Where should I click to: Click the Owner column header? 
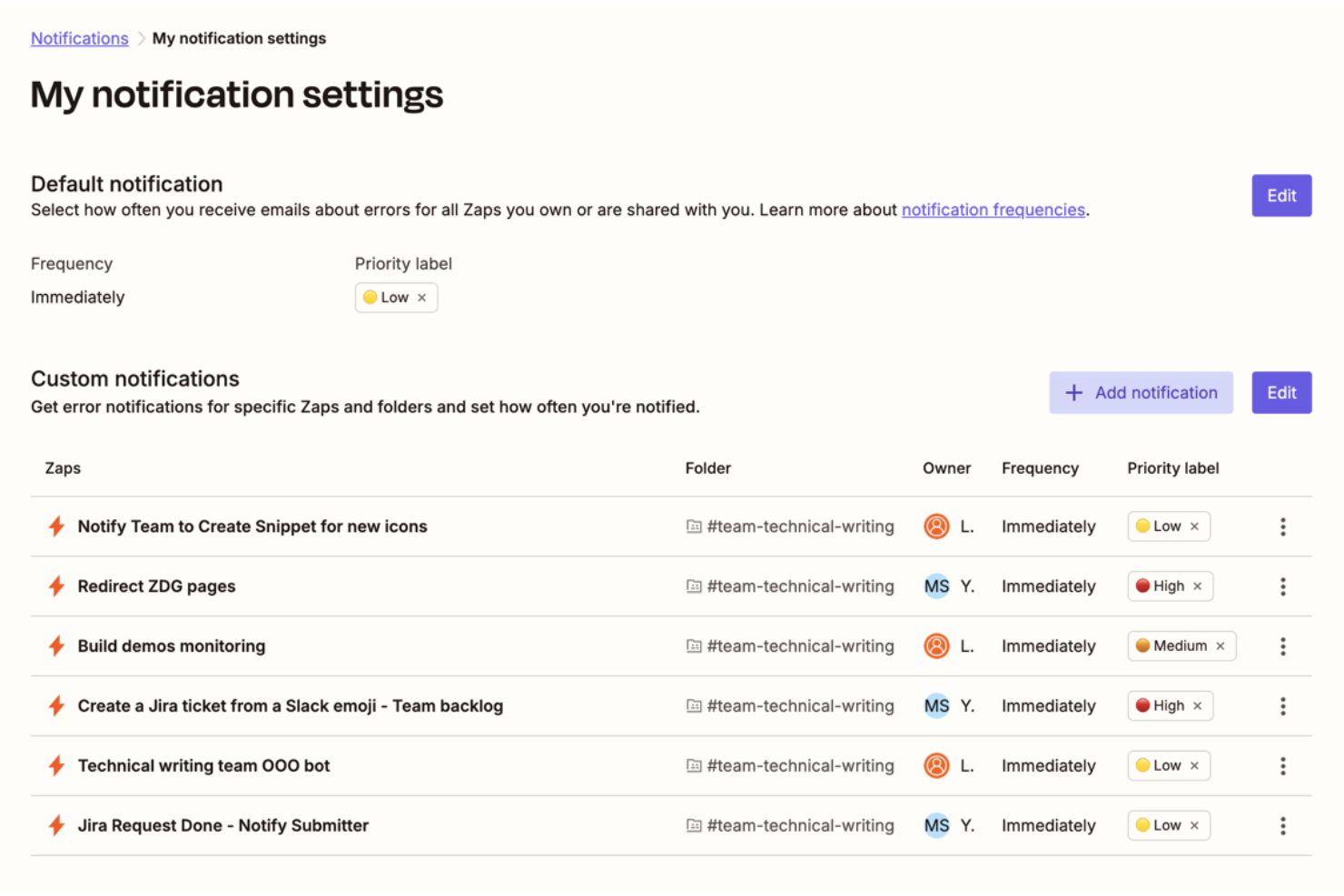click(x=946, y=468)
